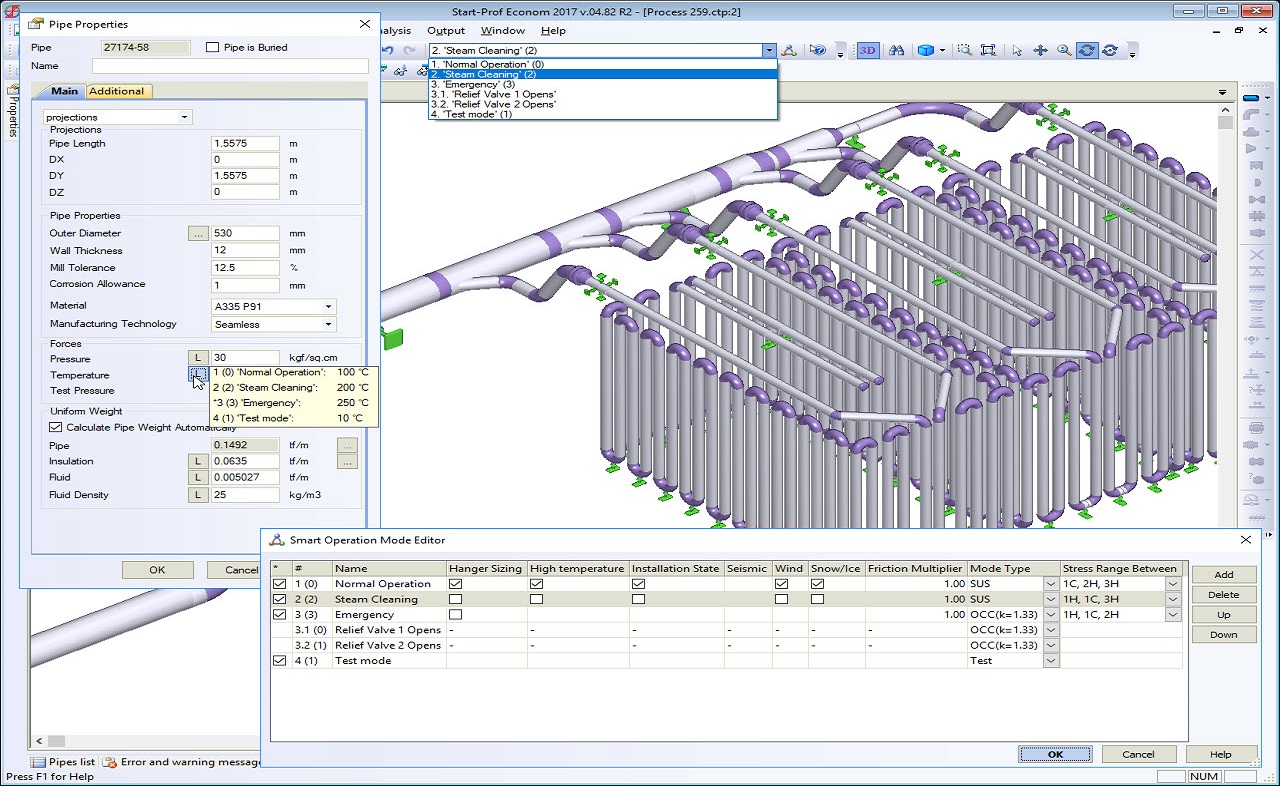Click OK in Pipe Properties dialog
The image size is (1280, 786).
tap(157, 570)
